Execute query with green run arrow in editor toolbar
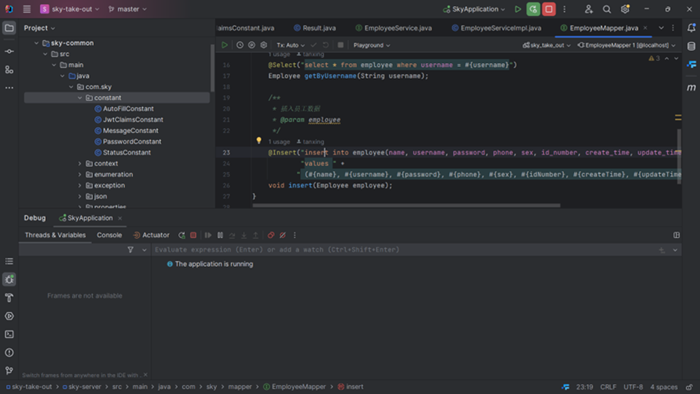 225,45
